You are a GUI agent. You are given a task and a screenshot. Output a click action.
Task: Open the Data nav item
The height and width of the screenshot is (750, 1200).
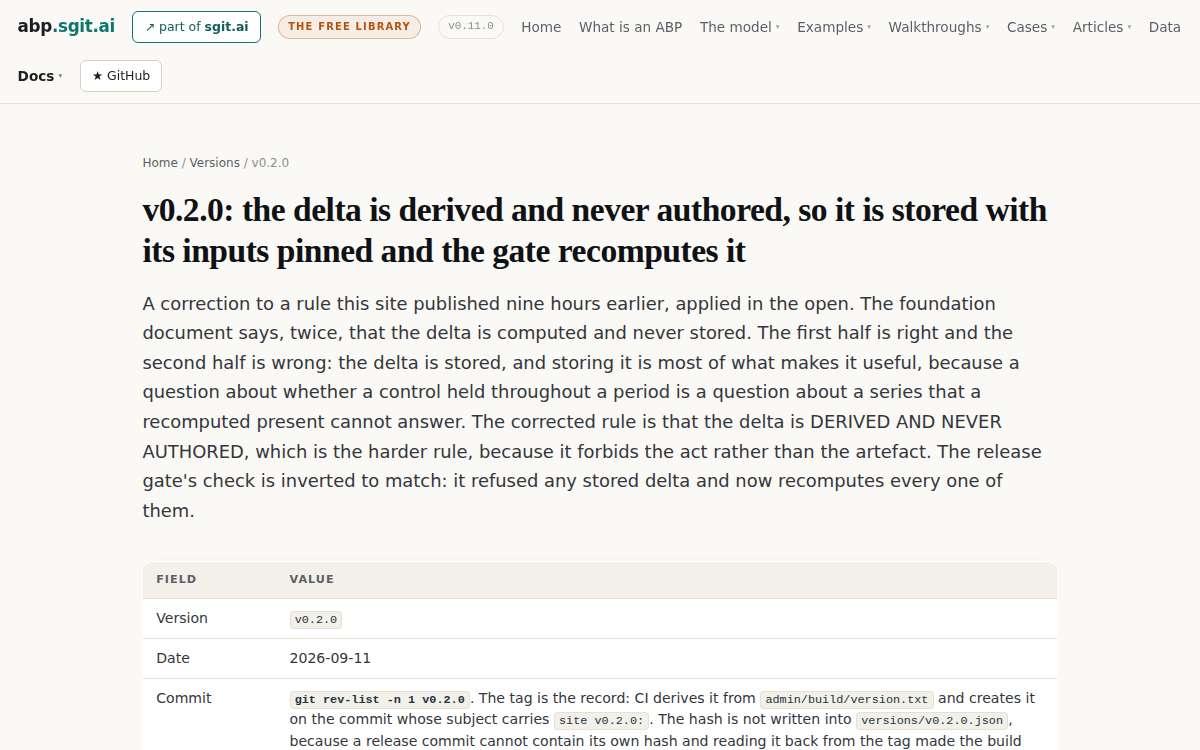1165,27
